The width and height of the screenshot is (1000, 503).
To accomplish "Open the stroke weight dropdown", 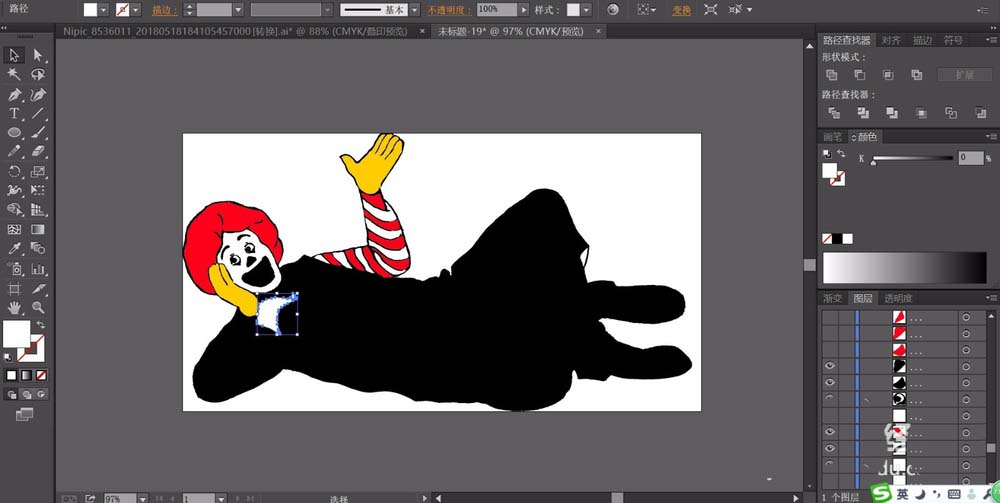I will pos(237,9).
